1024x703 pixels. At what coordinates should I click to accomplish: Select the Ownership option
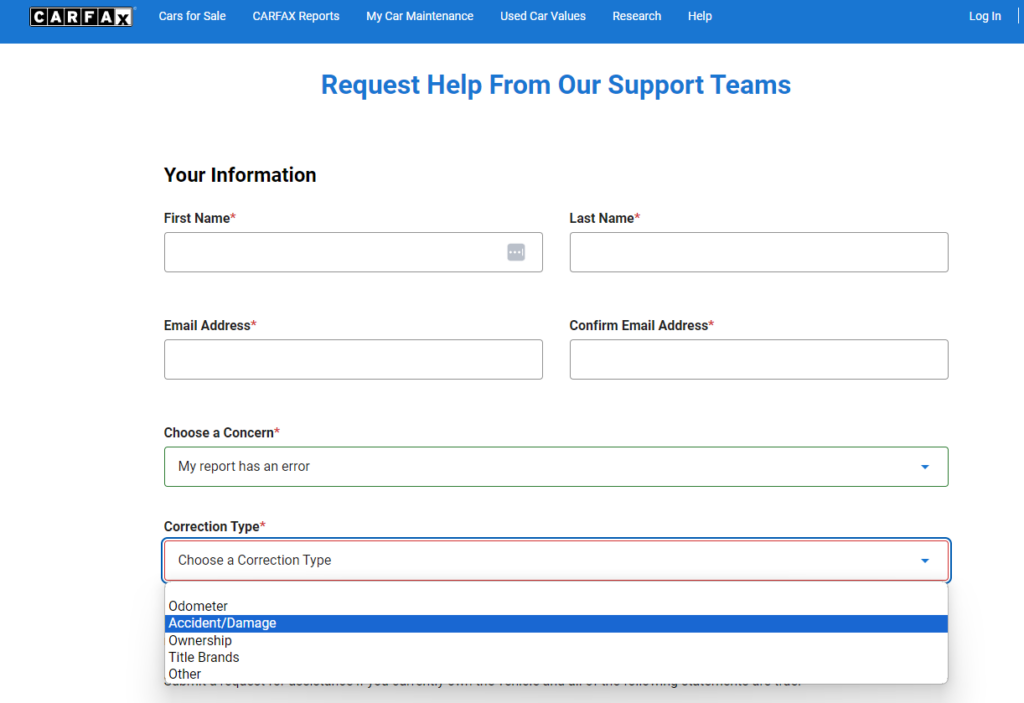[x=200, y=640]
